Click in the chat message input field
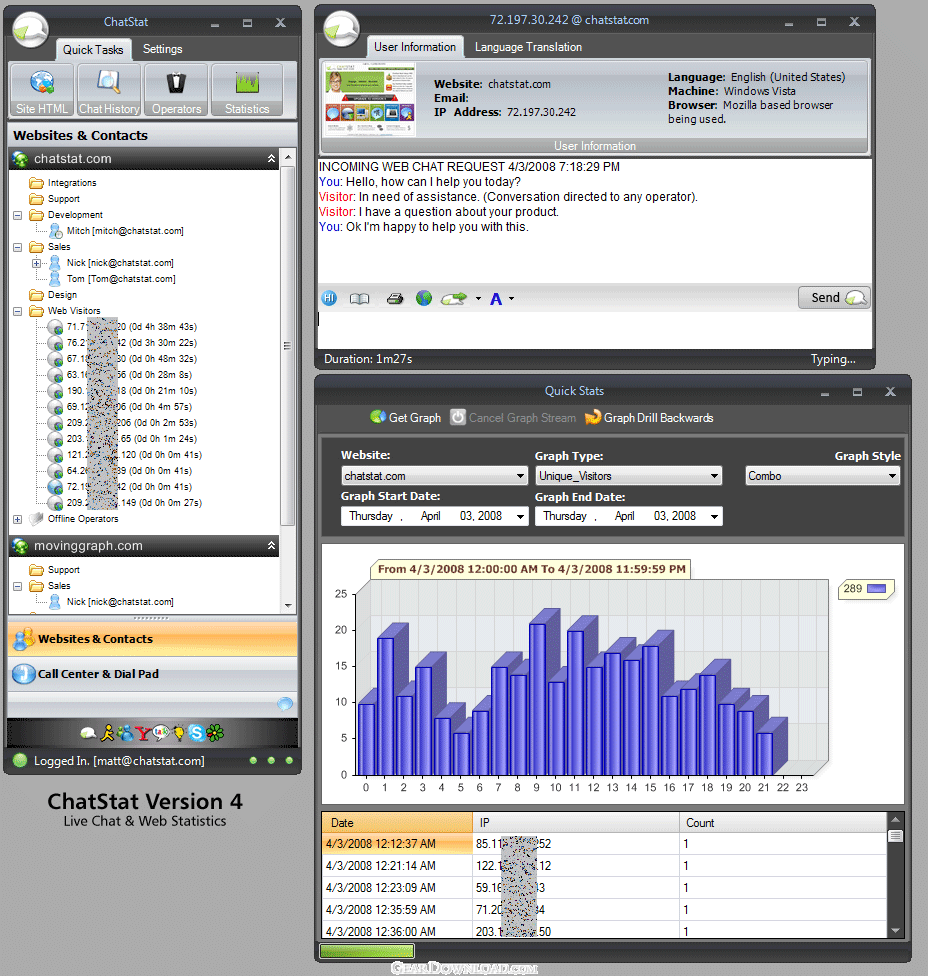 (594, 329)
